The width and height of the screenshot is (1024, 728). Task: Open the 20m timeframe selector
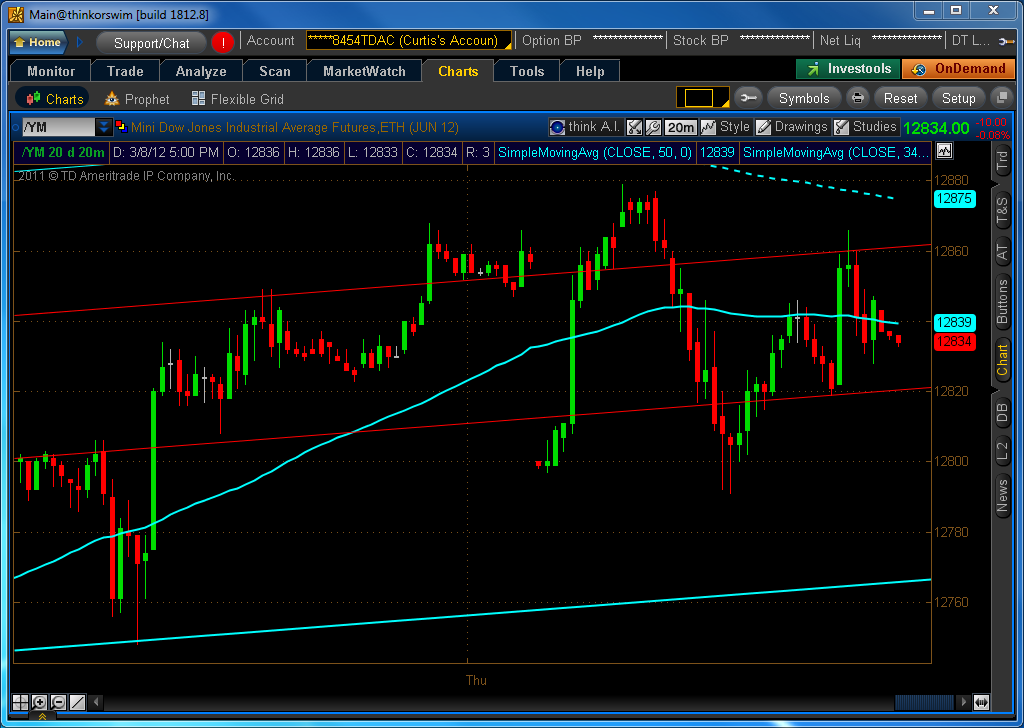pyautogui.click(x=680, y=127)
